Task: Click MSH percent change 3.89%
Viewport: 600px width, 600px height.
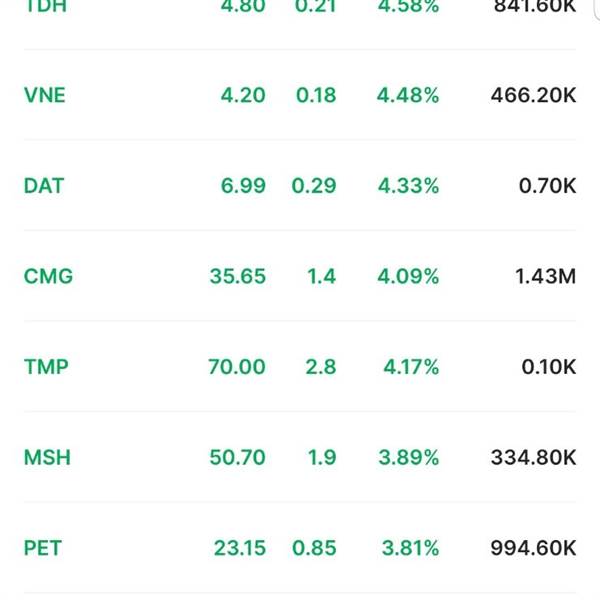Action: 408,457
